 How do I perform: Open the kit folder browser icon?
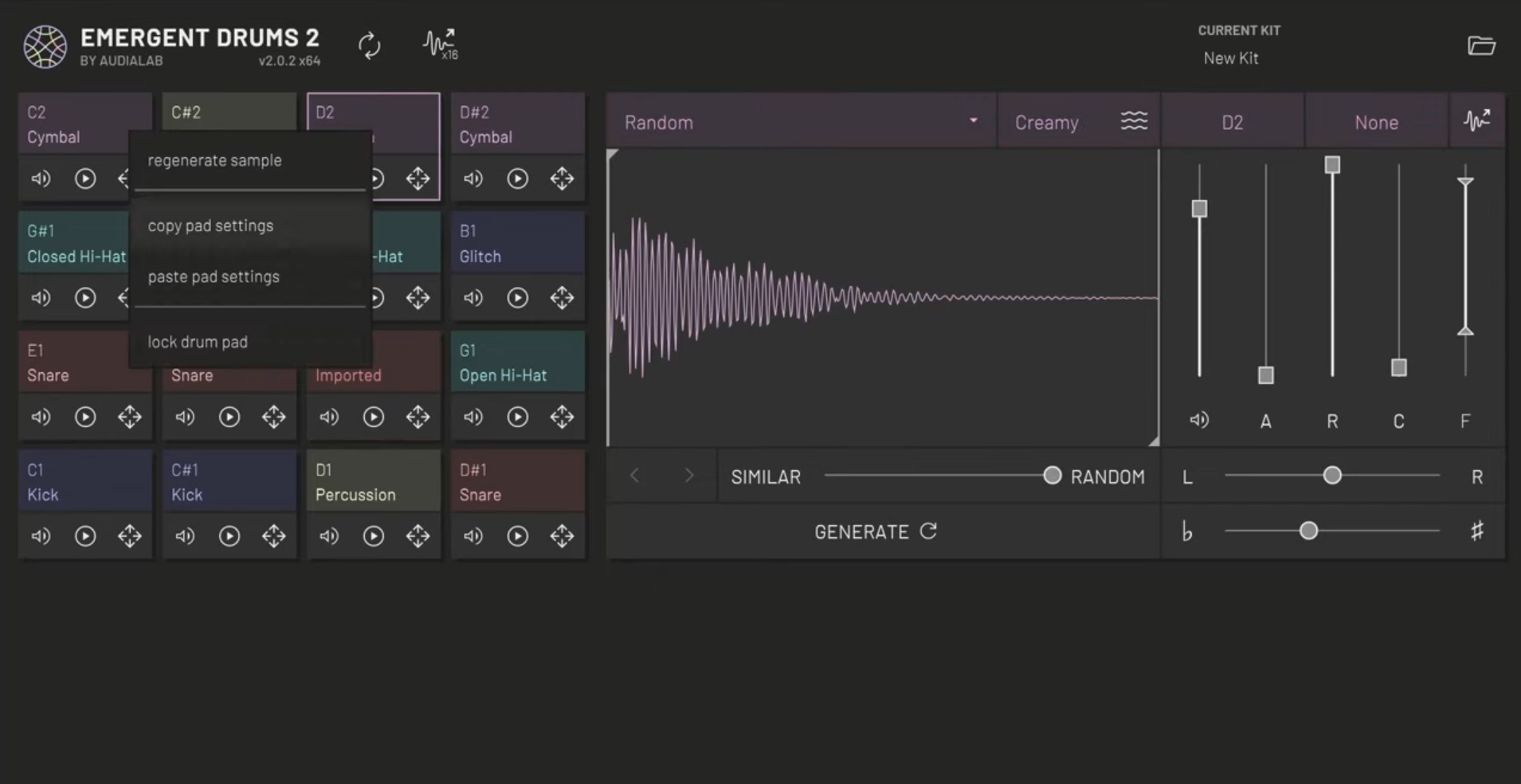(x=1481, y=45)
